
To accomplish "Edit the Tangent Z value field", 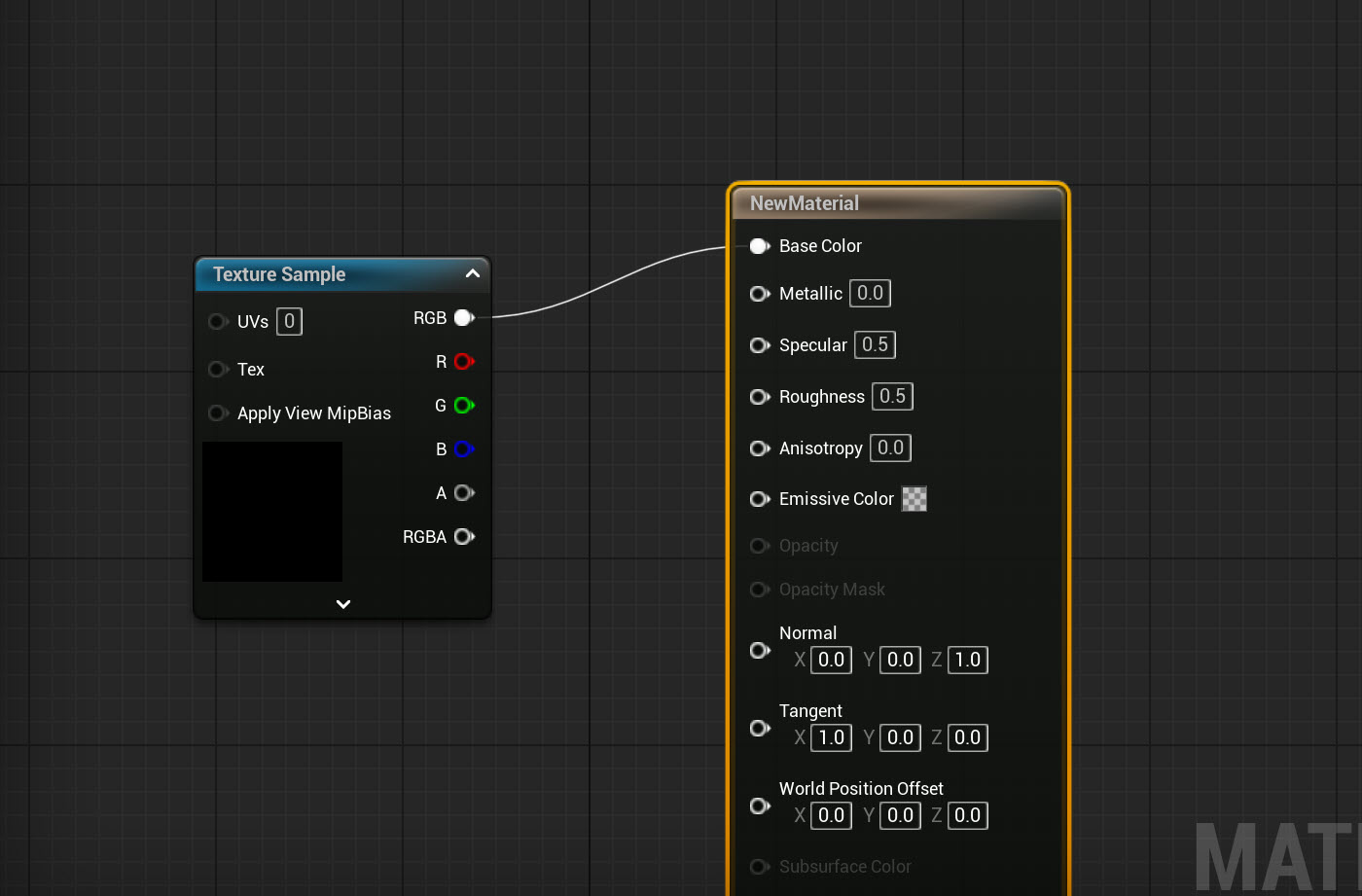I will coord(968,737).
